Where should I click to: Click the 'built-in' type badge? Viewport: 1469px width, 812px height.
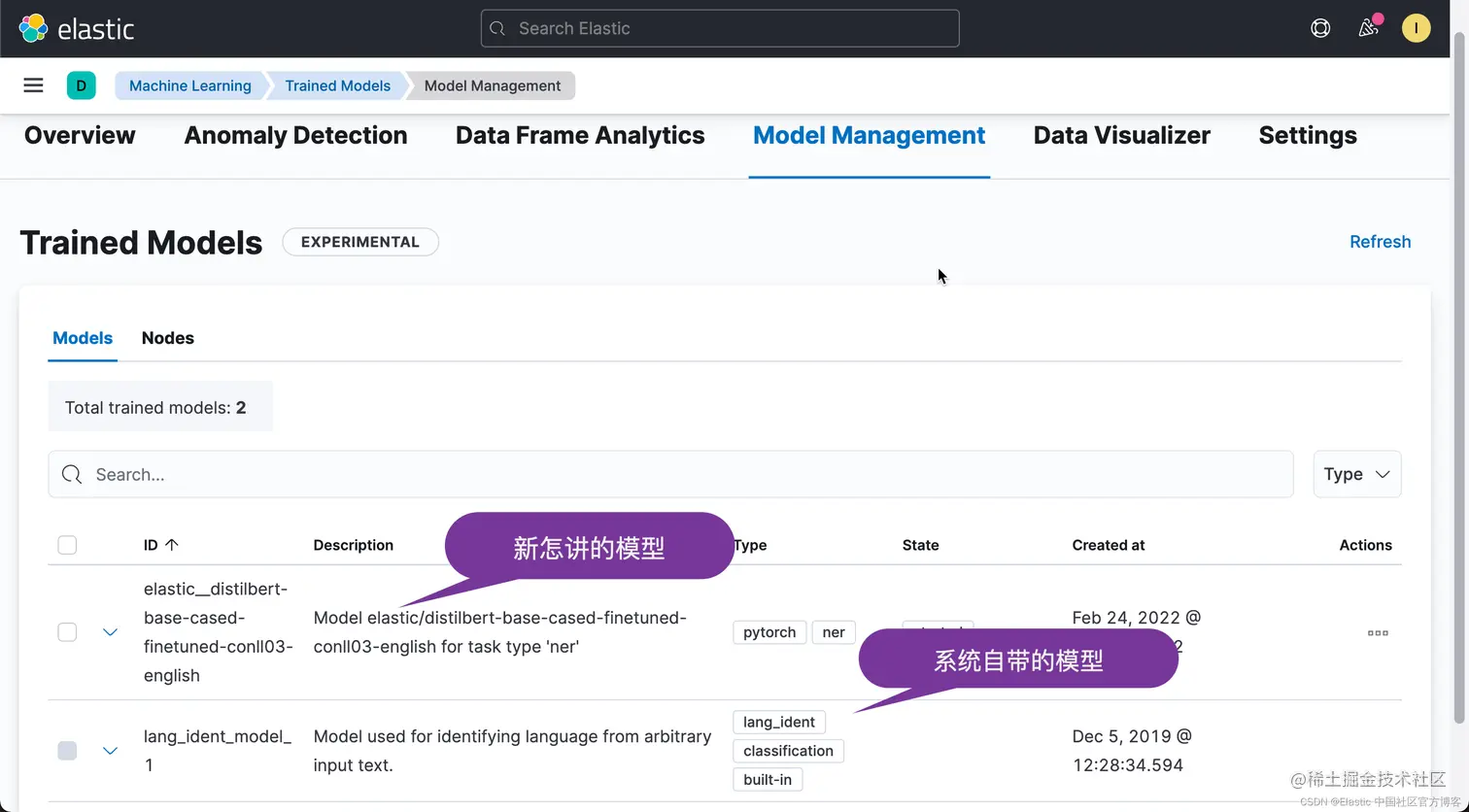(768, 779)
